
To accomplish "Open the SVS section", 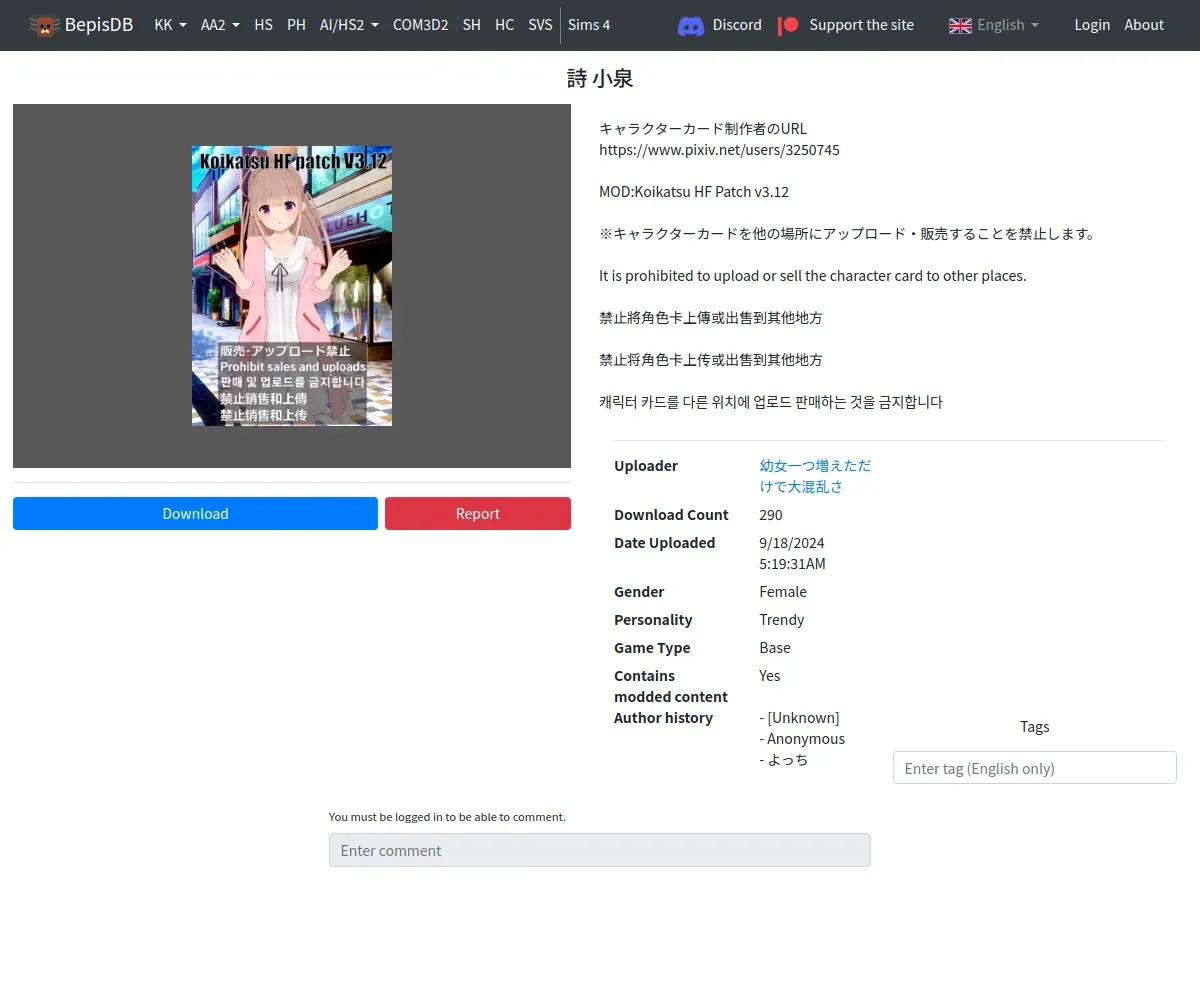I will pyautogui.click(x=540, y=25).
